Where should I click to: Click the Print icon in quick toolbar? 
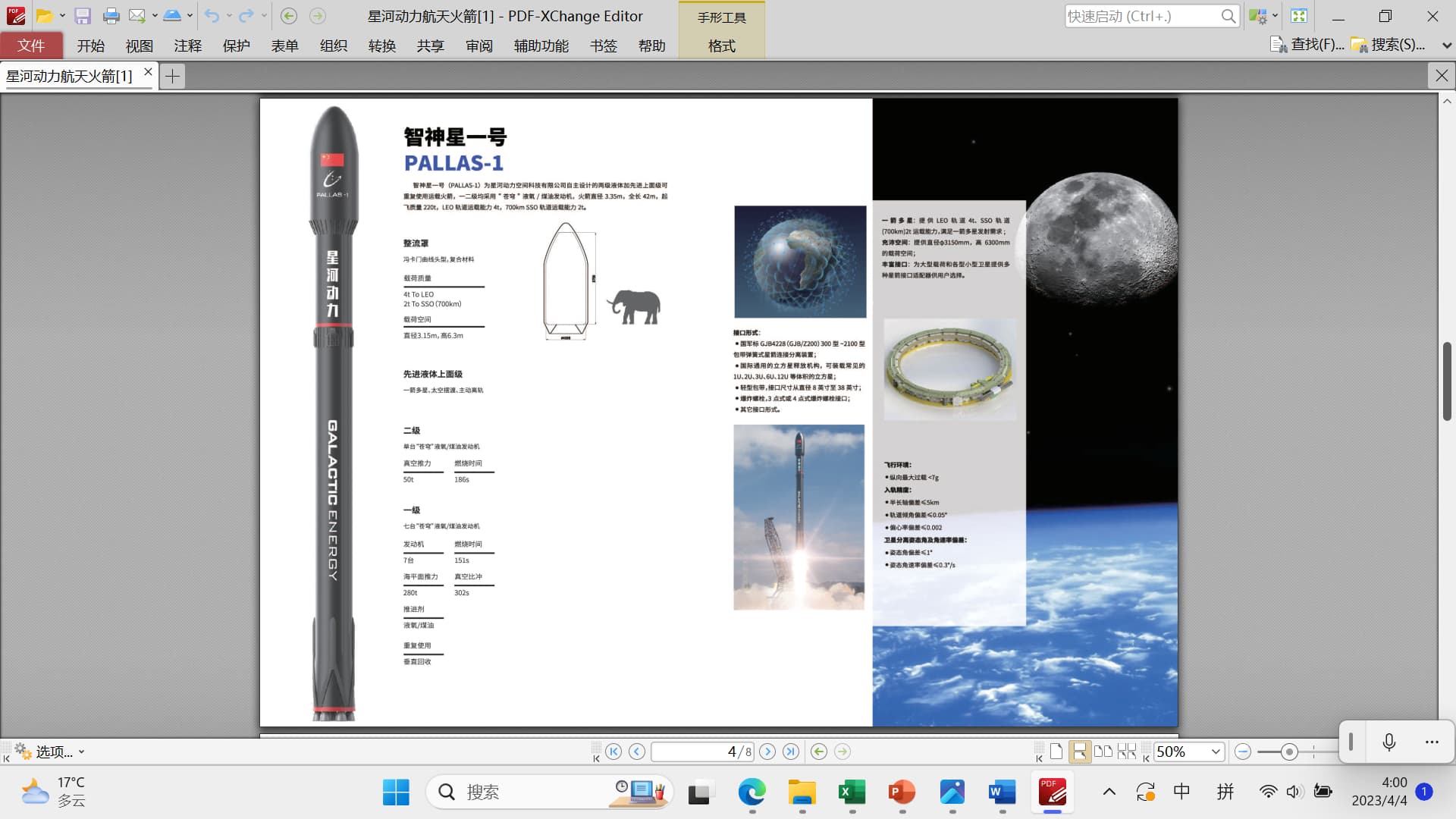111,16
